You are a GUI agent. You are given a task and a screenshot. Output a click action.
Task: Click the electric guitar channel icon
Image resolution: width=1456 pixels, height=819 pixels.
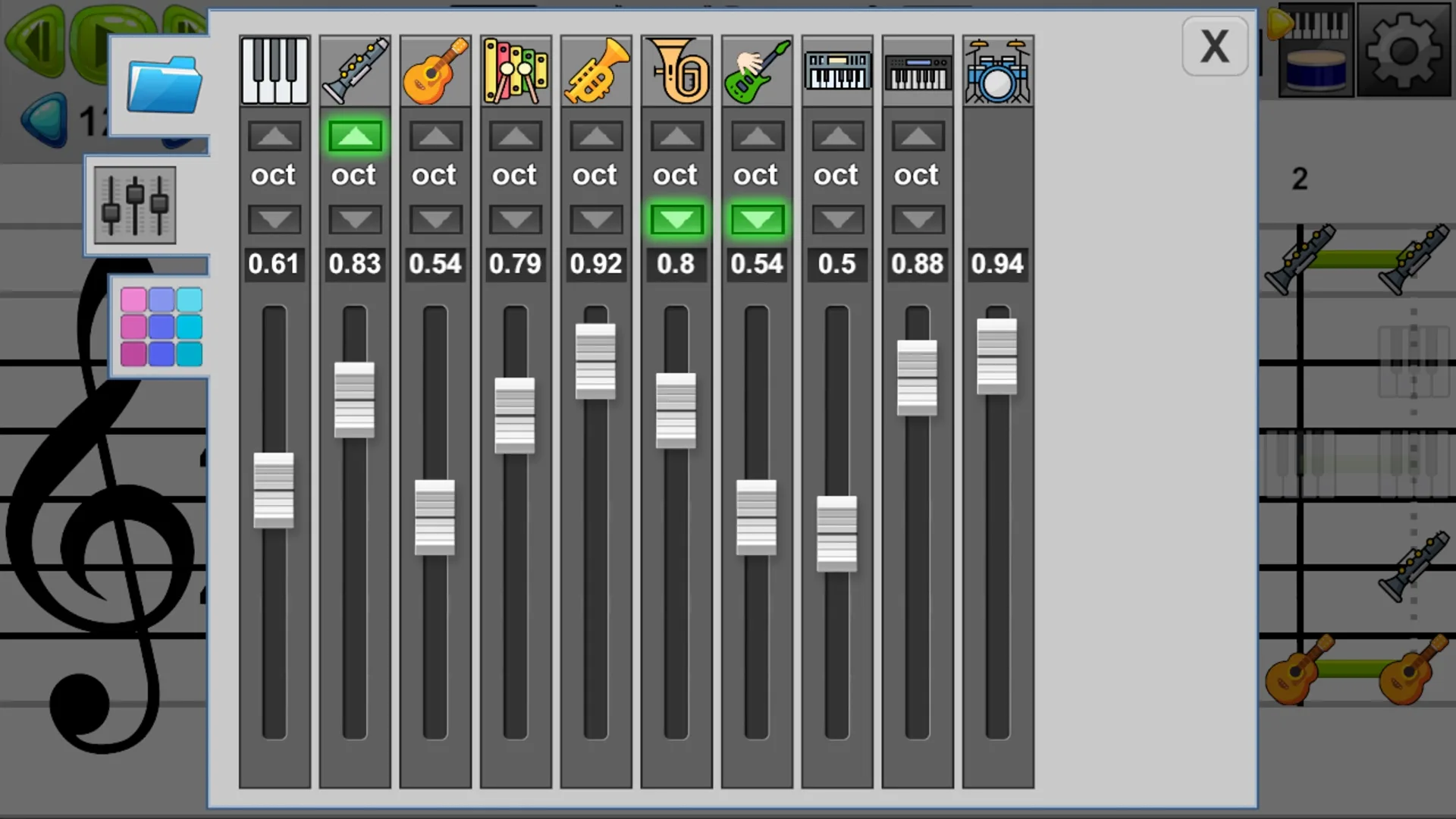point(756,71)
